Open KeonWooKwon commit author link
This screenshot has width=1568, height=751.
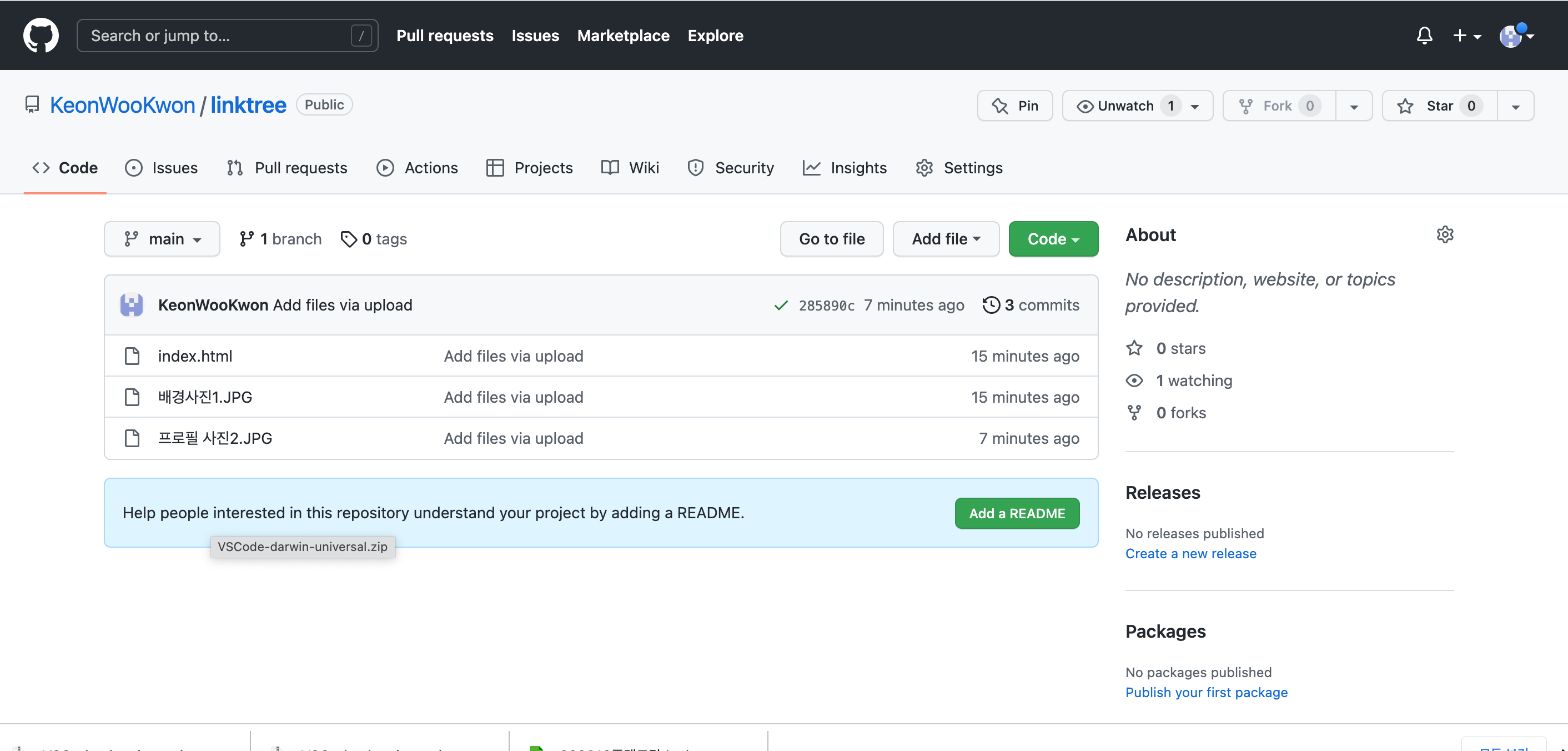pos(213,304)
